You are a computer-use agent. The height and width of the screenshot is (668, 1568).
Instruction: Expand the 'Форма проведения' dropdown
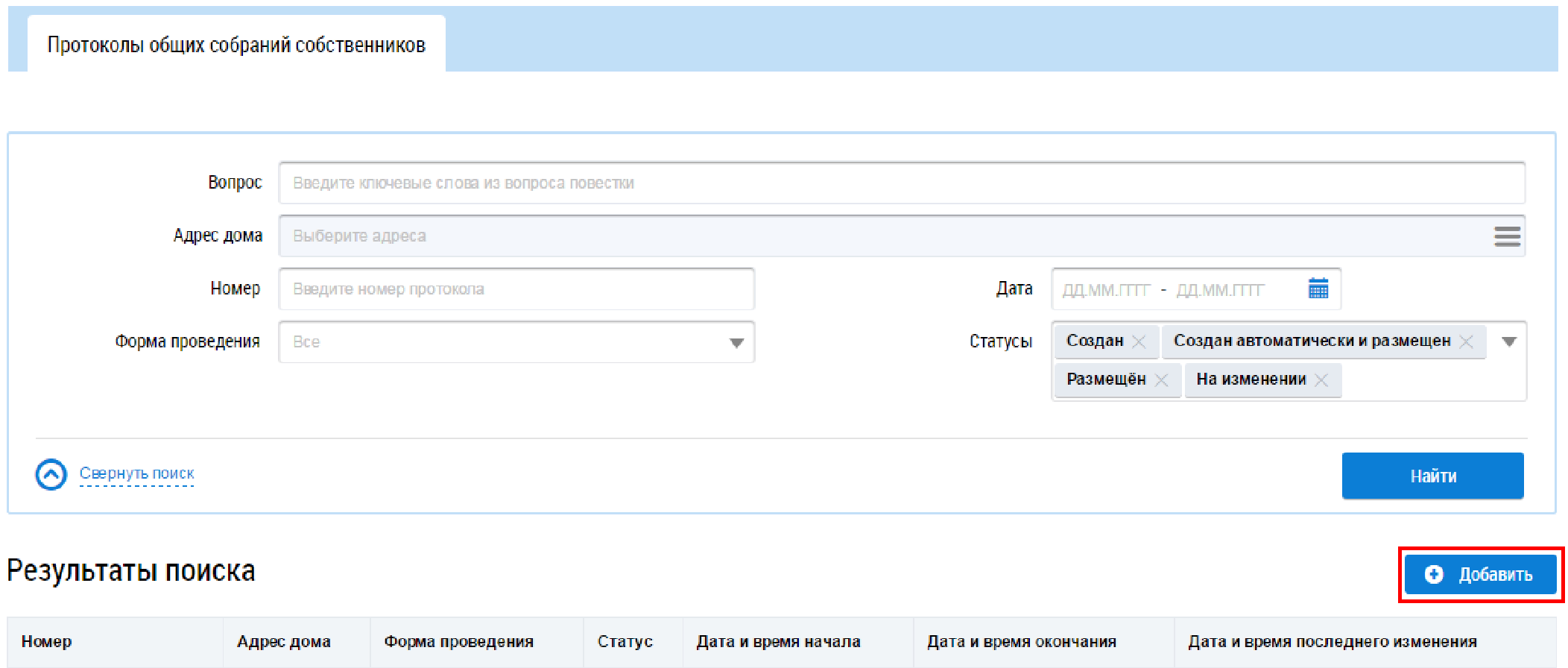tap(736, 342)
